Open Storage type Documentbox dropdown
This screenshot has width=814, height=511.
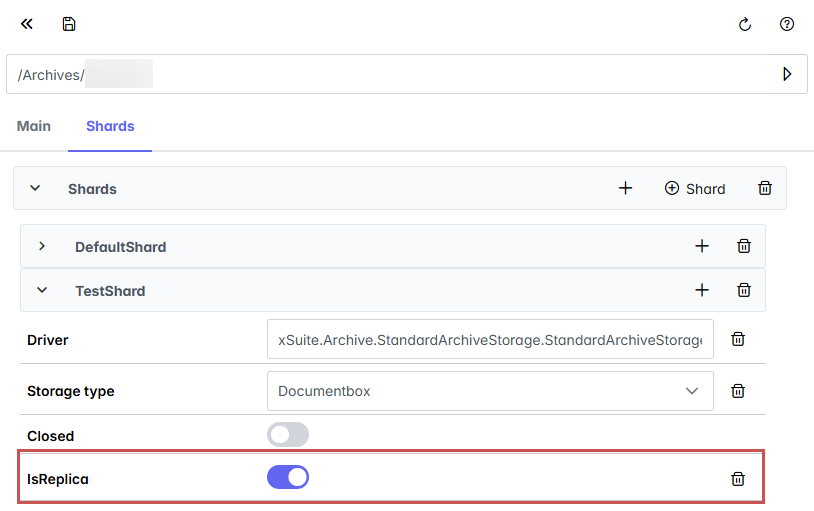click(x=490, y=391)
